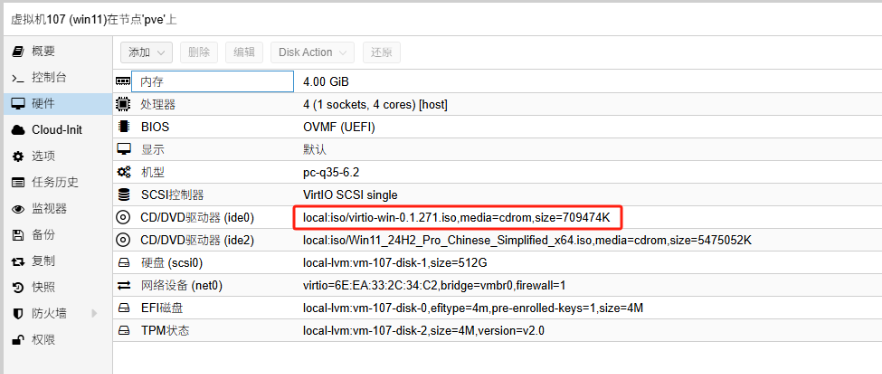This screenshot has width=882, height=374.
Task: Select the BIOS OVMF (UEFI) row
Action: tap(497, 127)
